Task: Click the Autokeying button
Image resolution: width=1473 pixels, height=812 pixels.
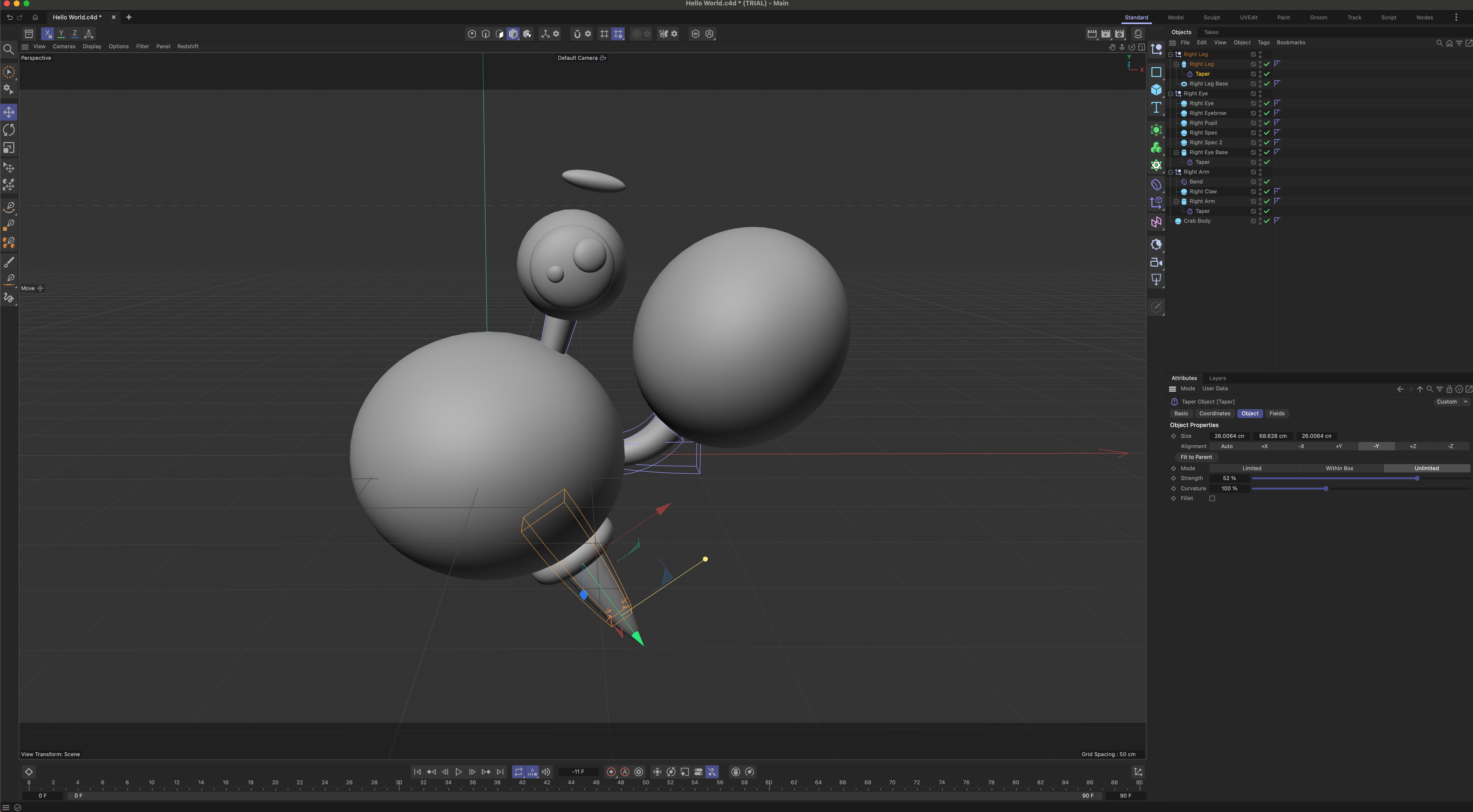Action: (x=625, y=772)
